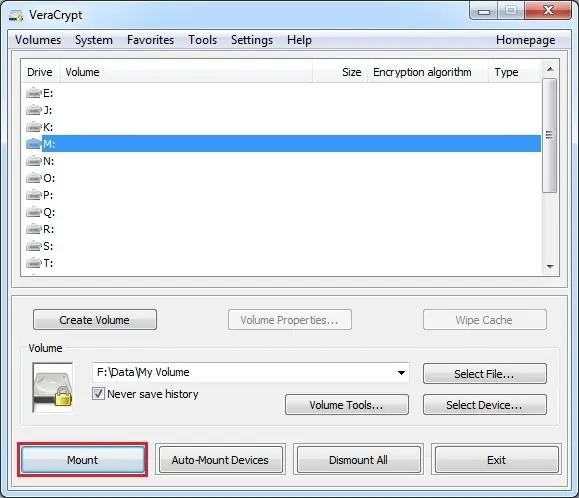Click Encryption algorithm column header
Screen dimensions: 579x498
click(428, 72)
